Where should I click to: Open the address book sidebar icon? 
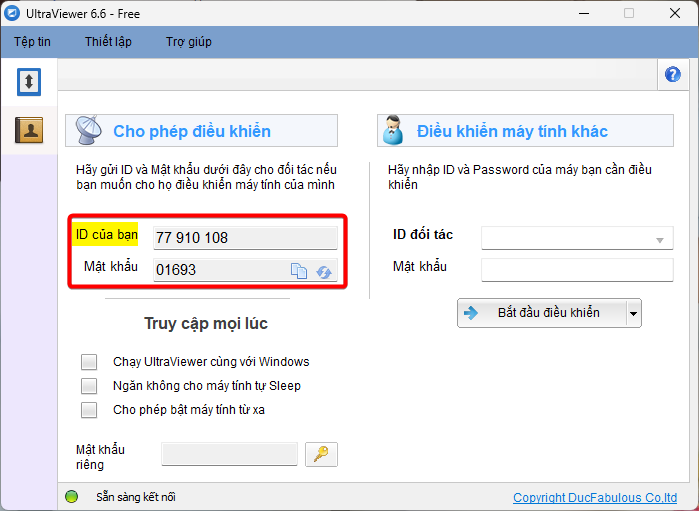point(29,129)
